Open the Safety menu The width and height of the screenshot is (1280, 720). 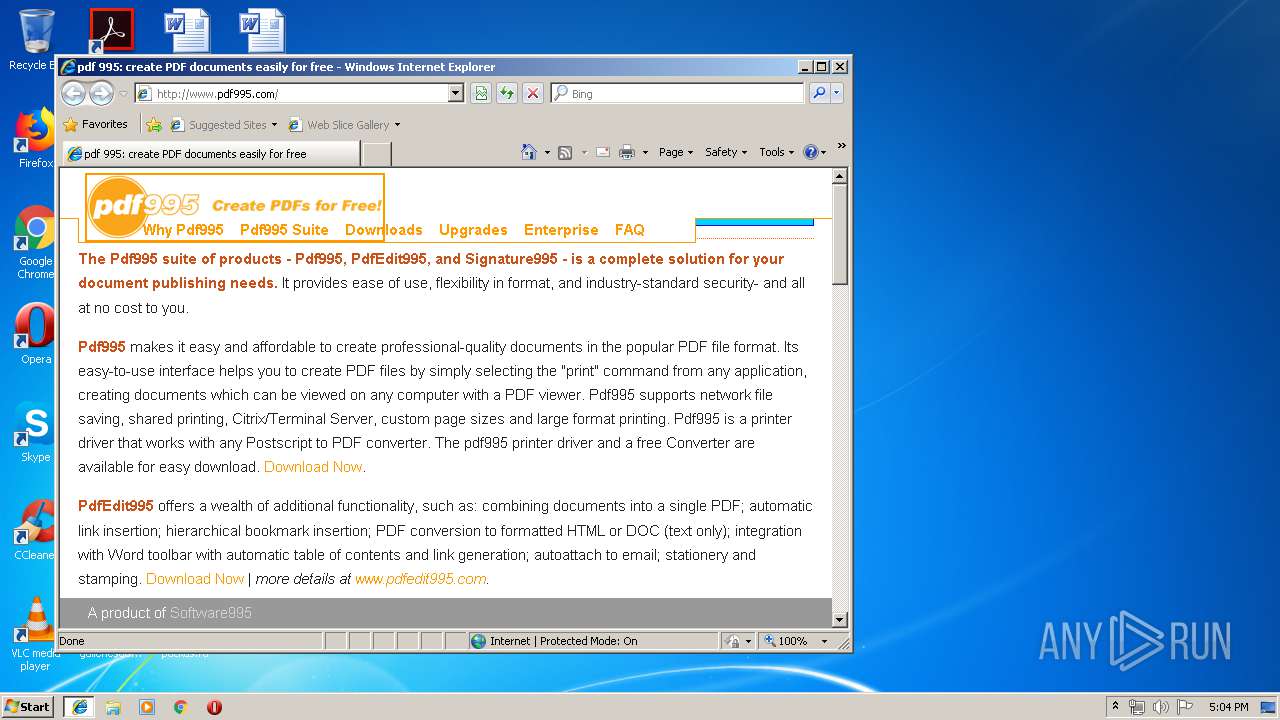[x=726, y=152]
